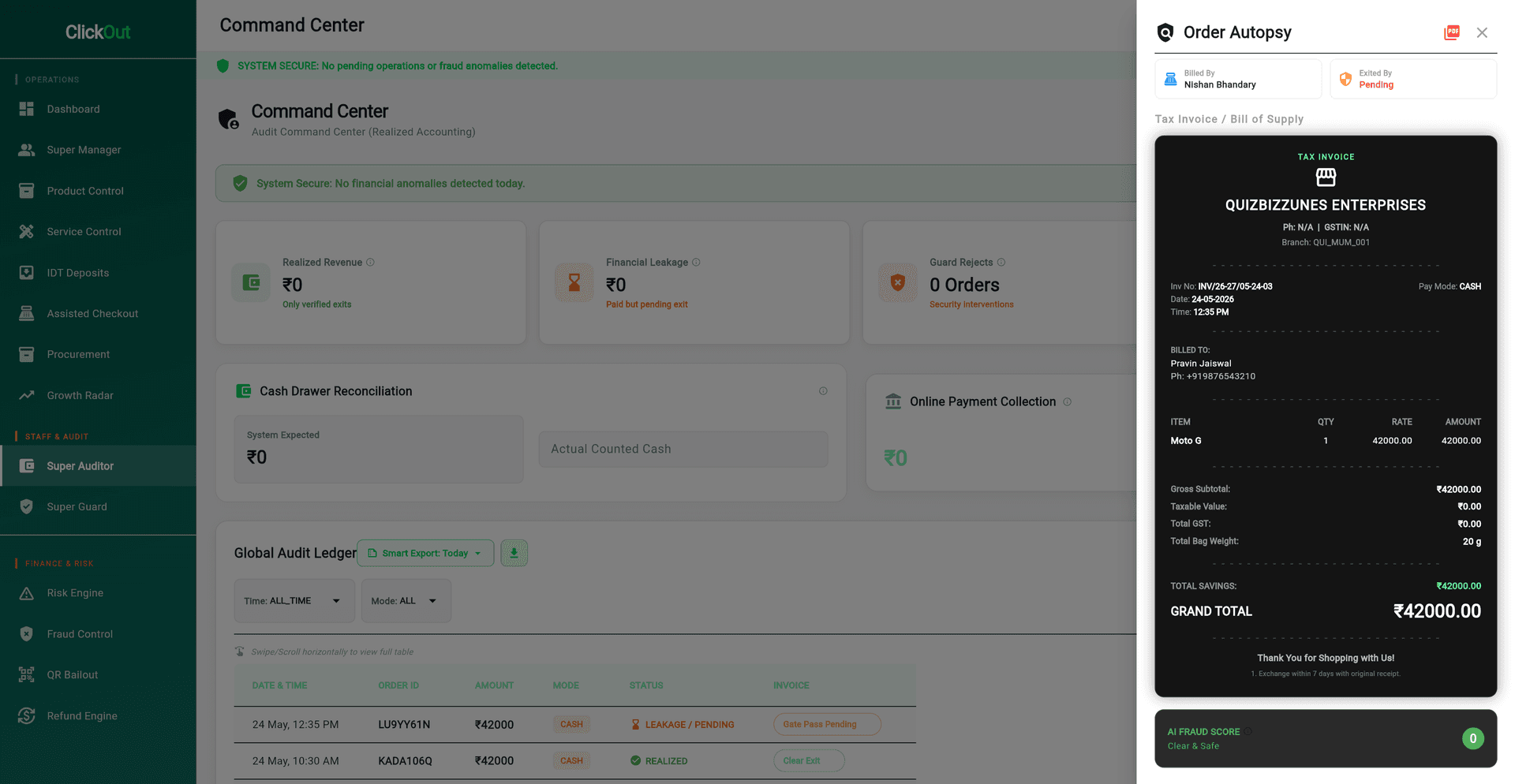Click the Super Guard shield icon
Screen dimensions: 1515x784
point(27,507)
